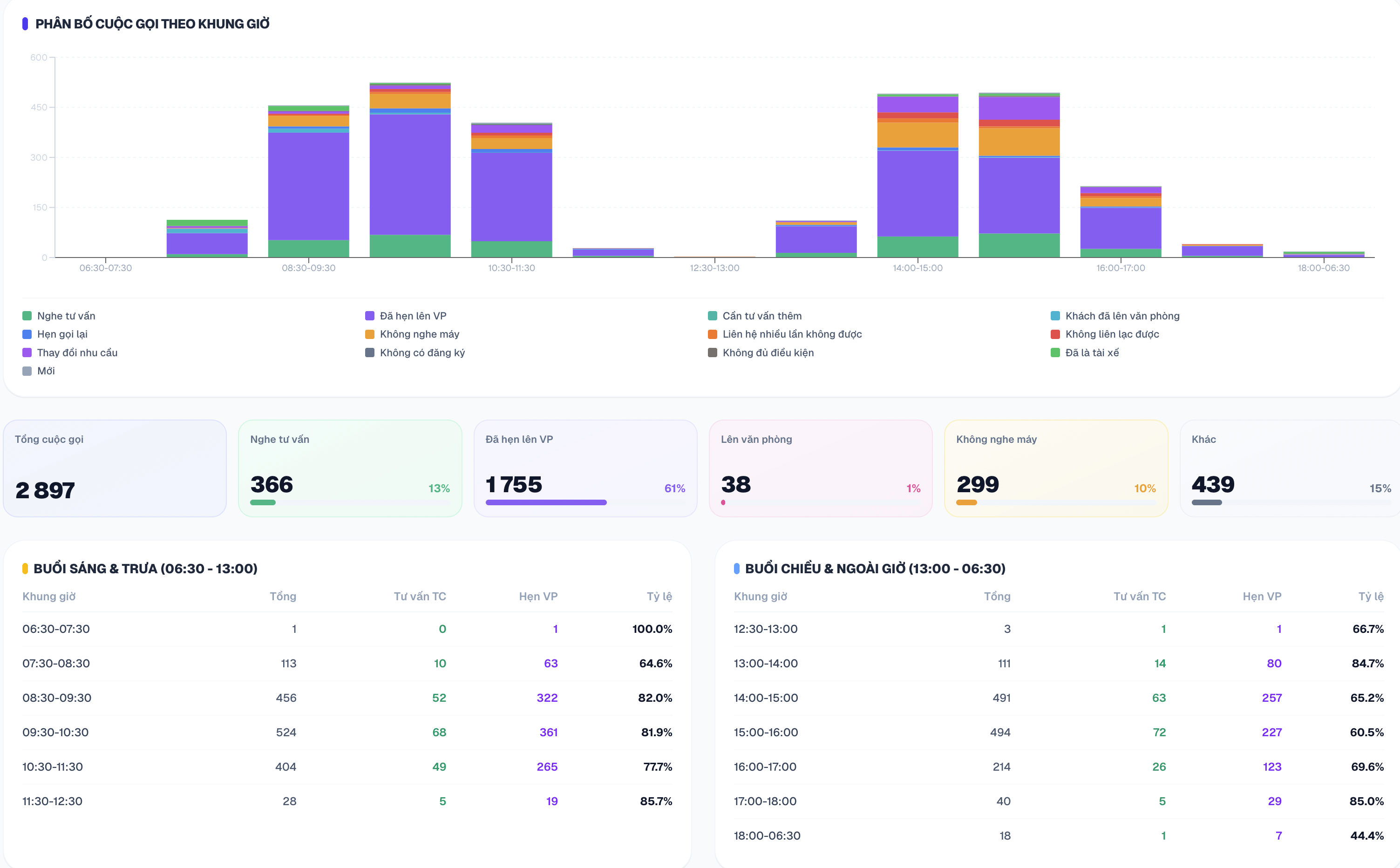1400x868 pixels.
Task: Click the purple progress bar under 1 755
Action: (546, 502)
